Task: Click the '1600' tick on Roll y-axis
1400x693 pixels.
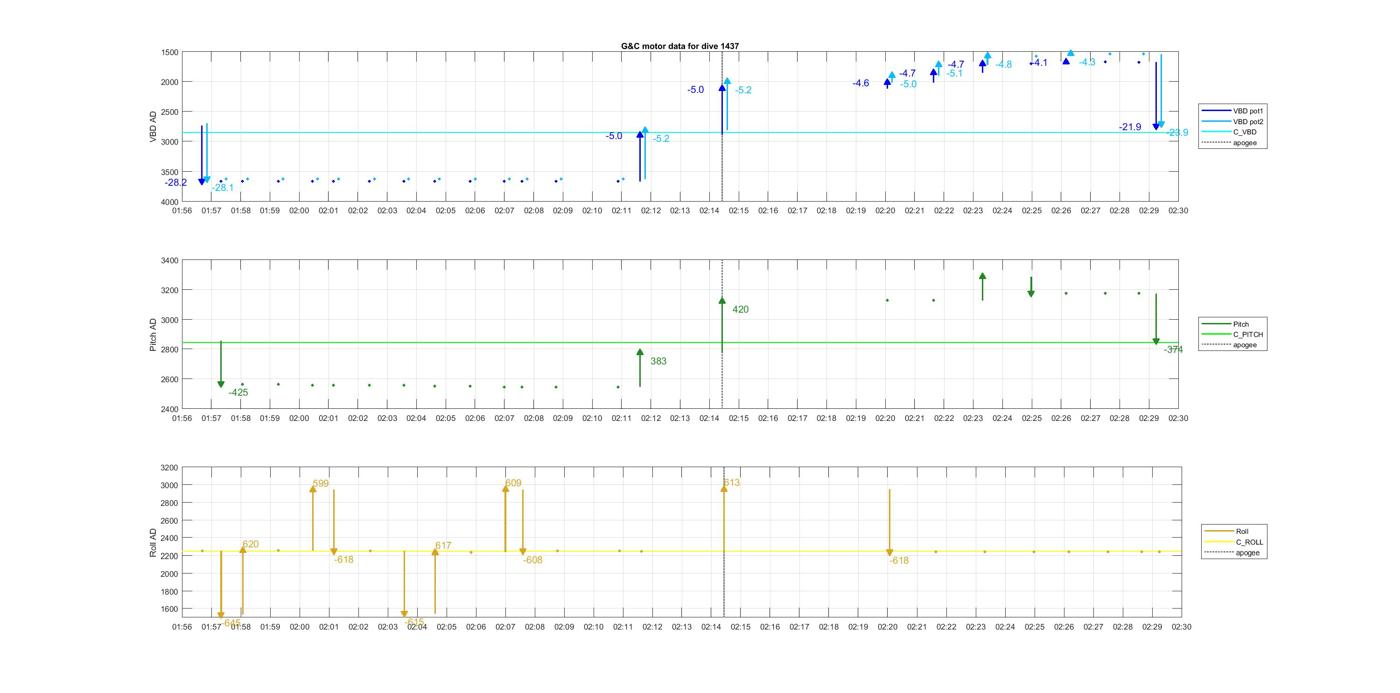Action: click(168, 609)
